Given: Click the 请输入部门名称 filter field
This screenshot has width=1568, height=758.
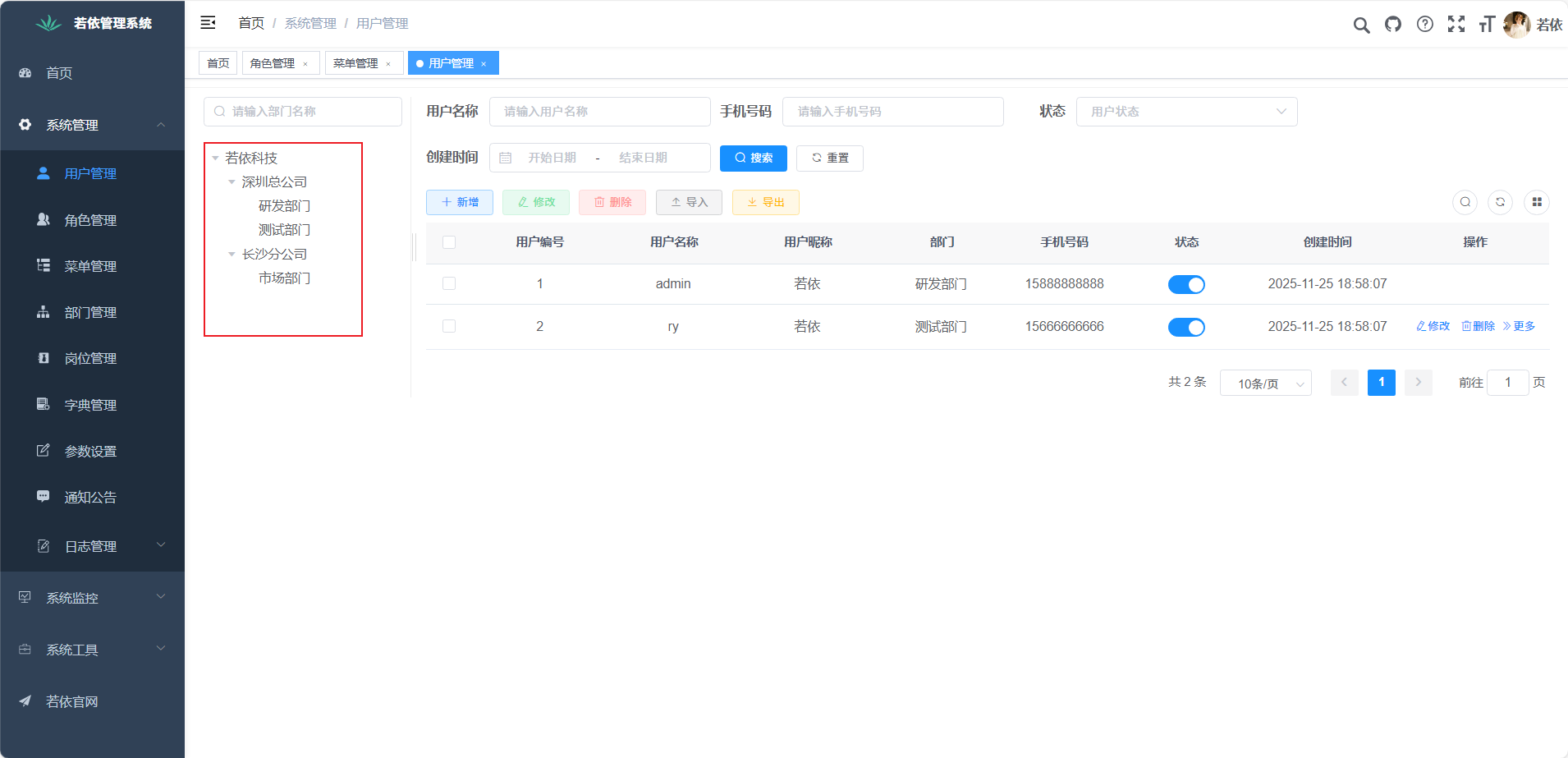Looking at the screenshot, I should [x=303, y=112].
